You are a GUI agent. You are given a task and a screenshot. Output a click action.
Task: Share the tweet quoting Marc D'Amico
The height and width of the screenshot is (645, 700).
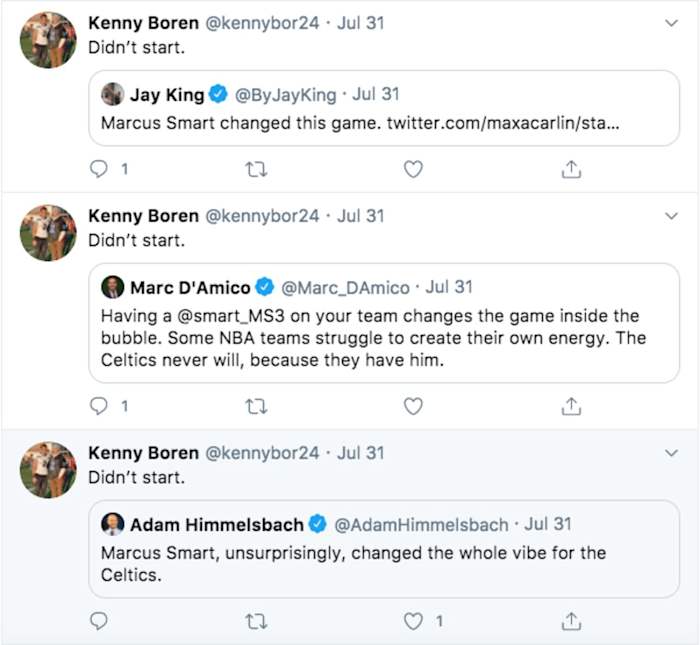coord(571,406)
